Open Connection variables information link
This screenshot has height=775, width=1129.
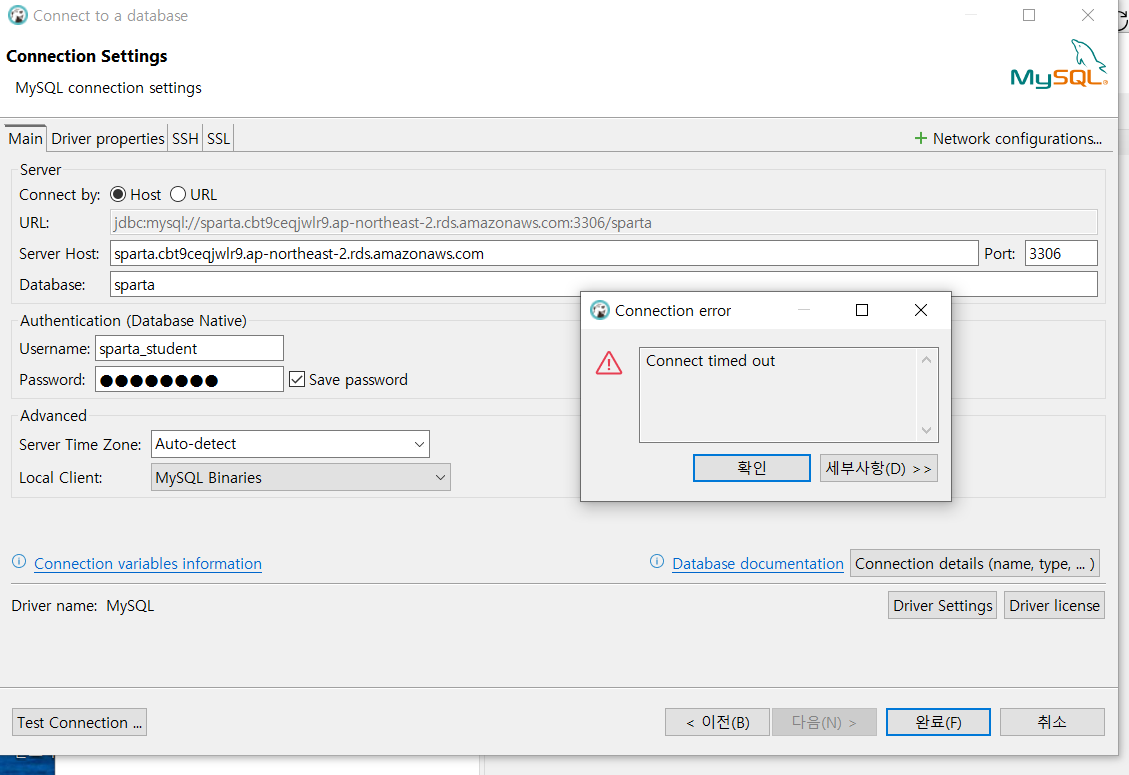(148, 563)
